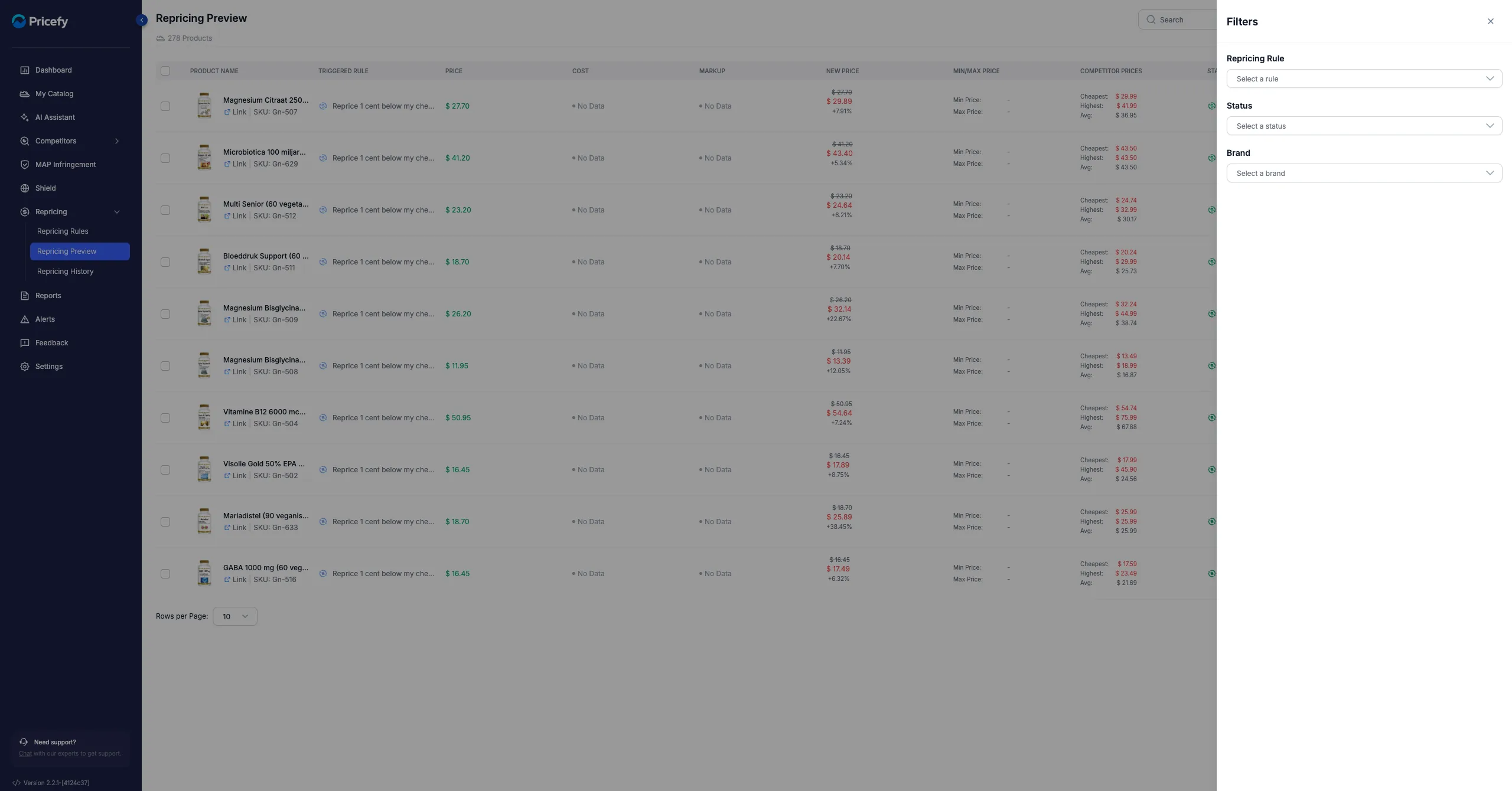Open the Link for SKU Gn-629

(x=235, y=164)
